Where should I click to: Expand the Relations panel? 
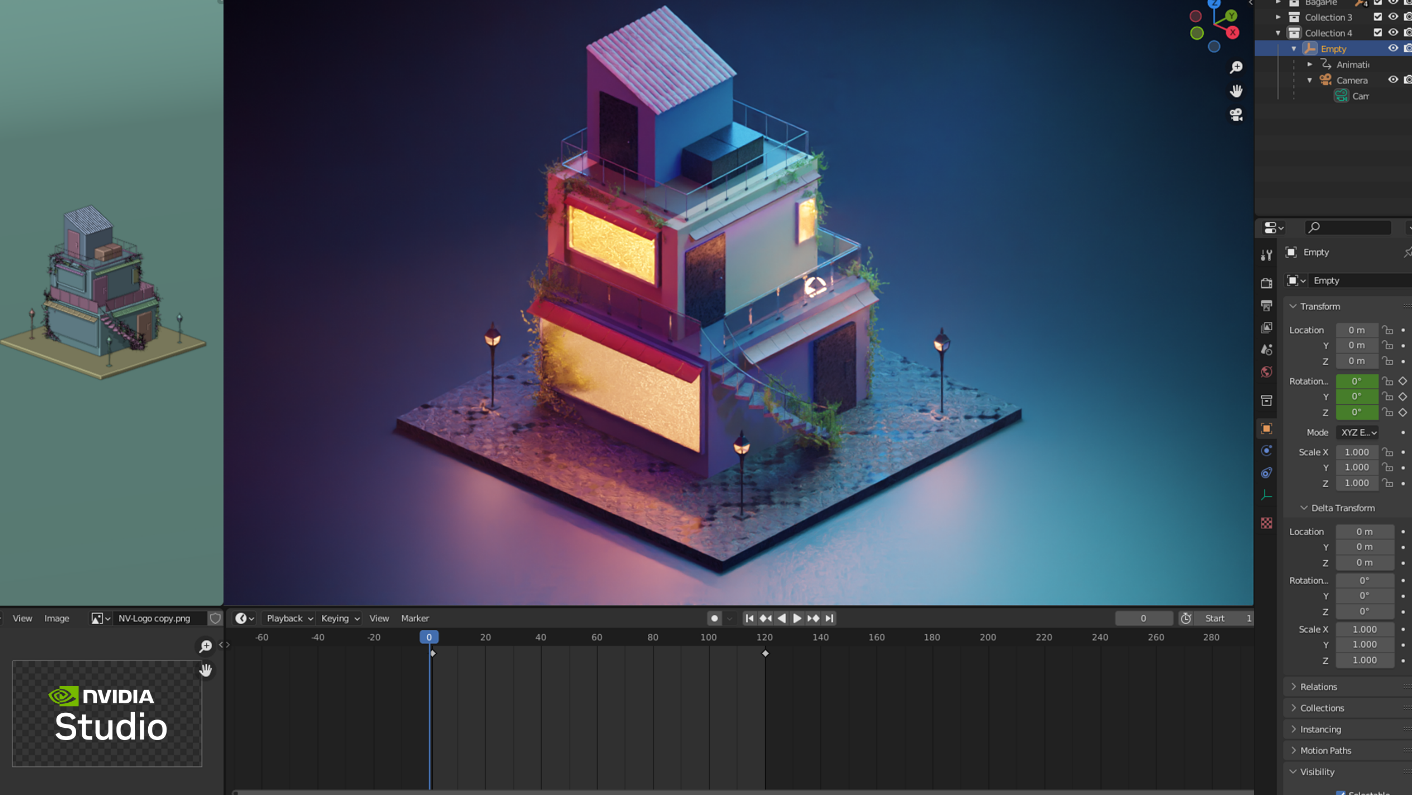pos(1293,687)
